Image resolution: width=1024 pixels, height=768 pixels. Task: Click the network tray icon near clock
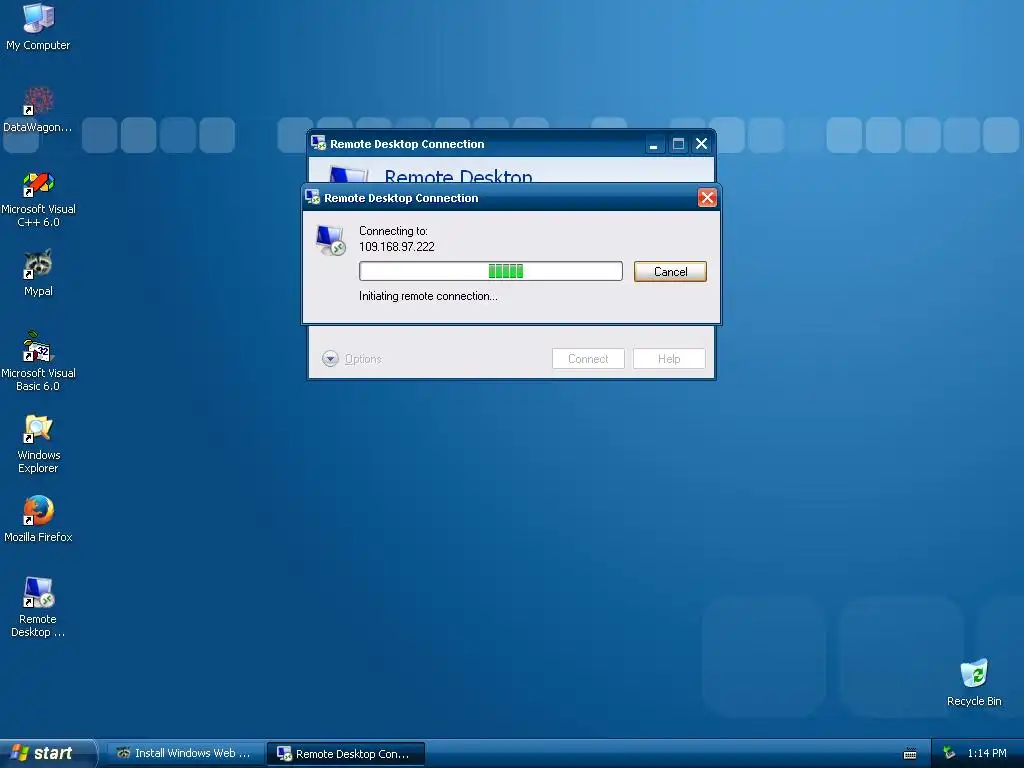click(x=950, y=753)
